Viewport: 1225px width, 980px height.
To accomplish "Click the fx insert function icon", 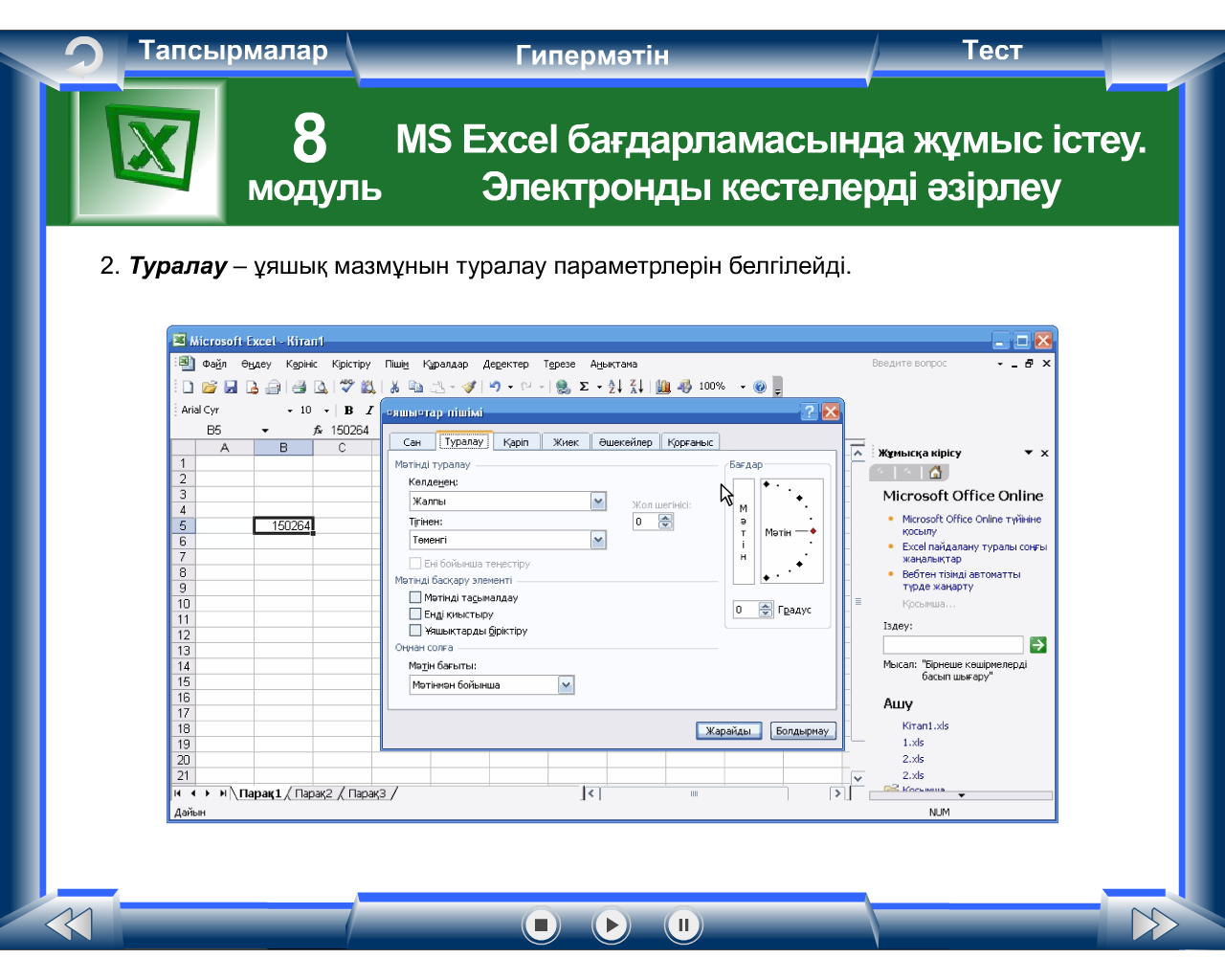I will click(319, 431).
